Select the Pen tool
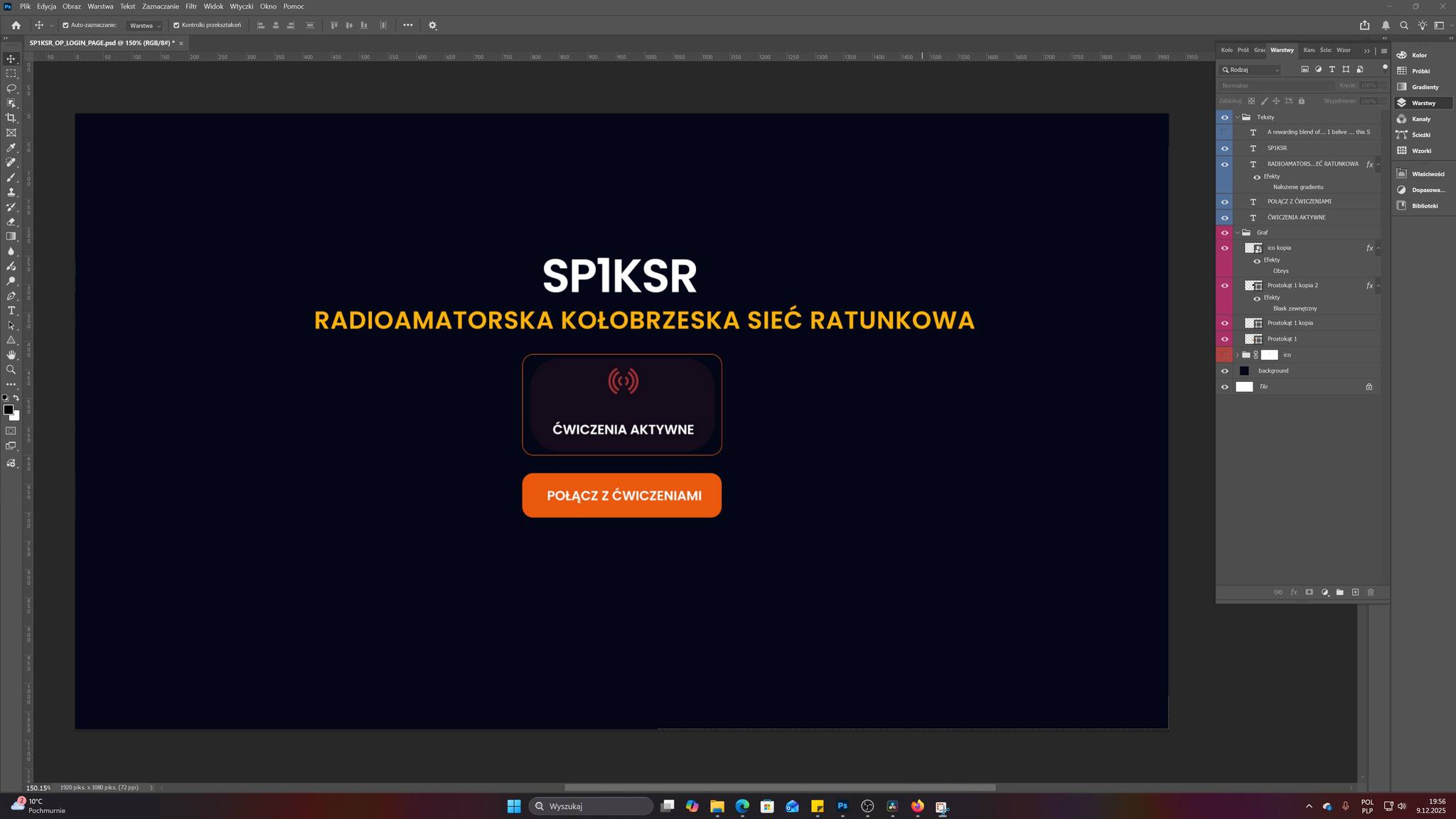 pyautogui.click(x=11, y=296)
